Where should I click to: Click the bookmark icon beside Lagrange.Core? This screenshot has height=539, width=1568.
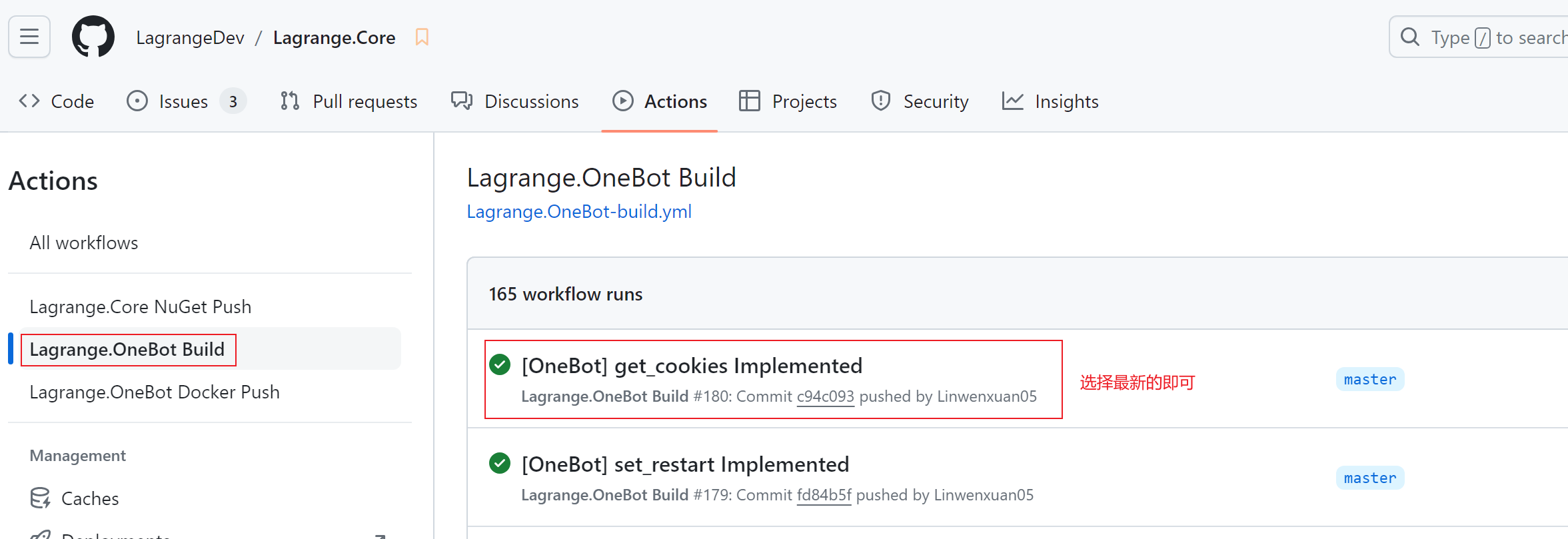(422, 37)
